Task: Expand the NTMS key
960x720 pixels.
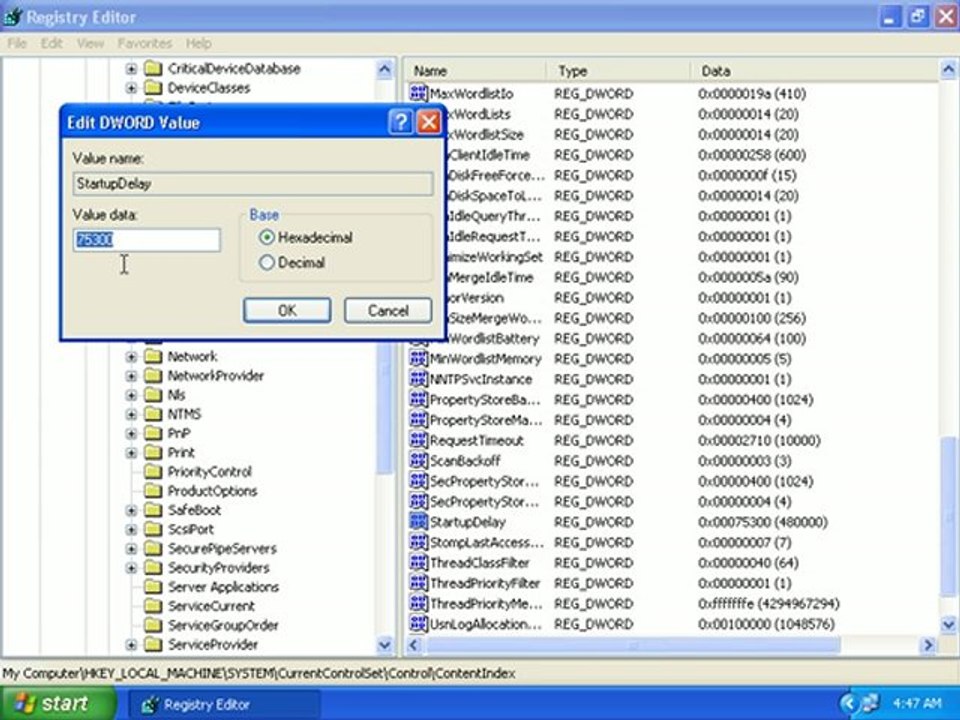Action: tap(131, 414)
